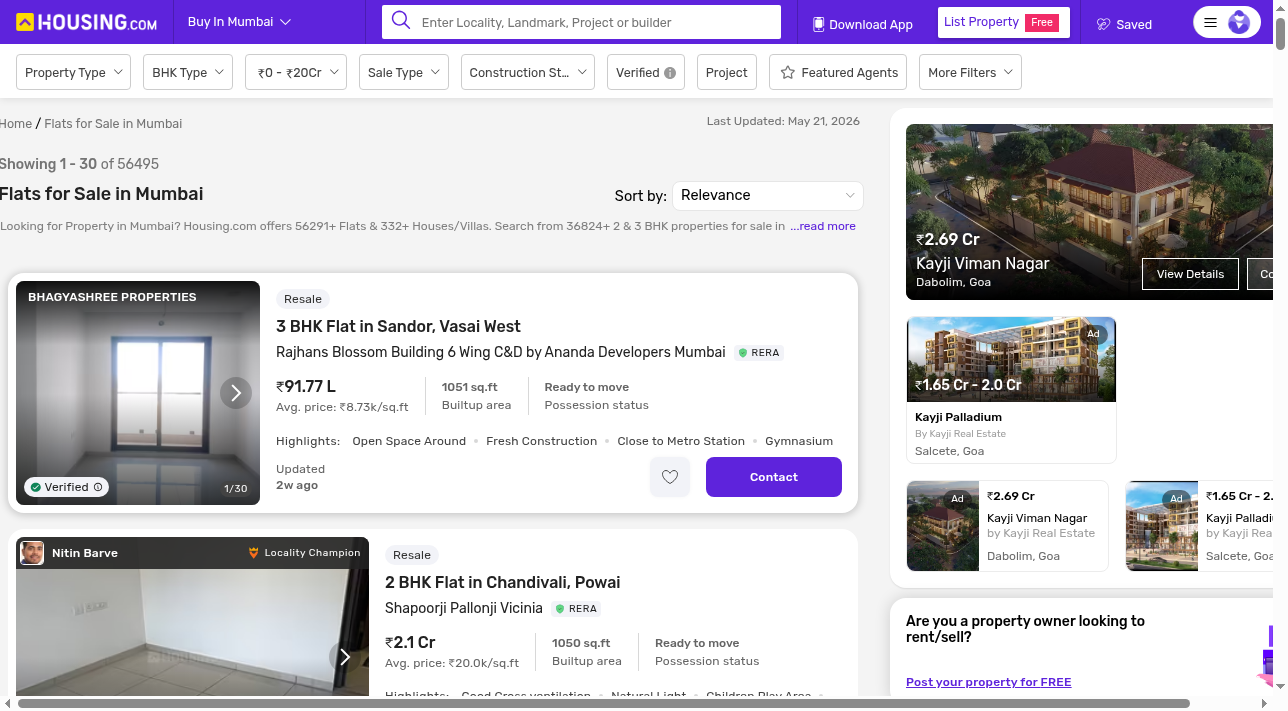Toggle the Verified filter
Image resolution: width=1288 pixels, height=711 pixels.
pyautogui.click(x=646, y=73)
